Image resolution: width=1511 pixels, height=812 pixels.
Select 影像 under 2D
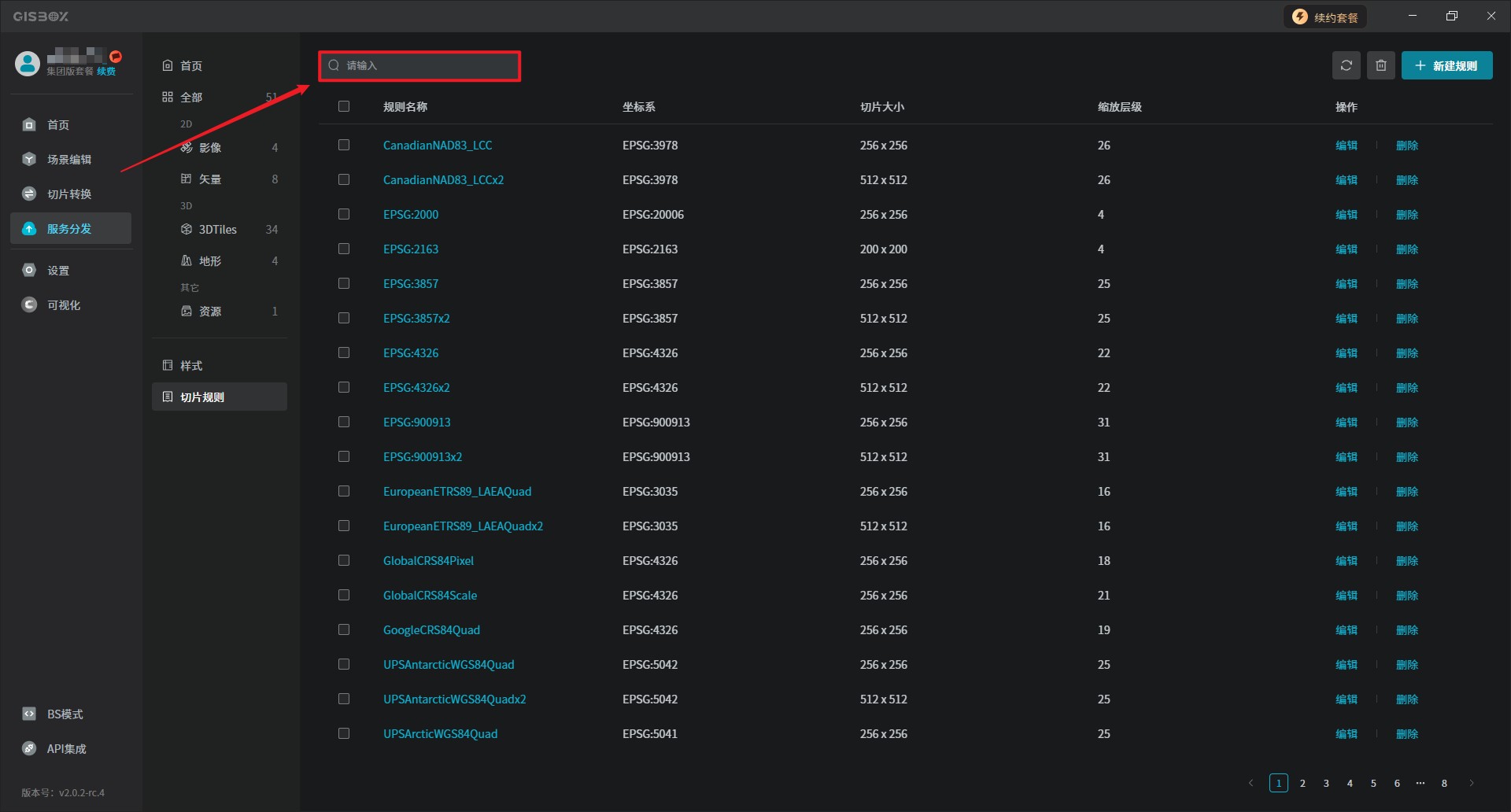click(209, 148)
